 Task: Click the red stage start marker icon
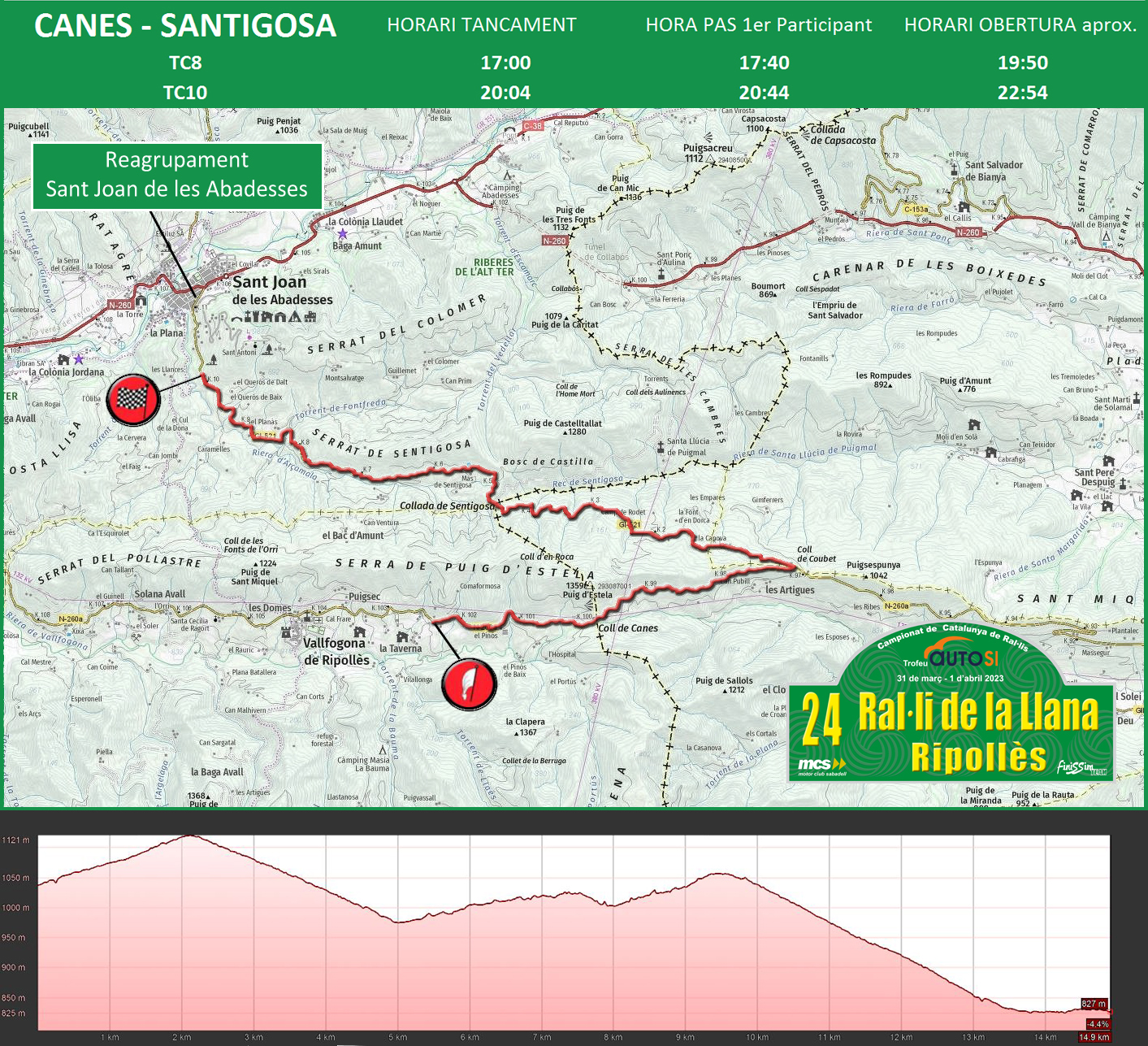[469, 684]
